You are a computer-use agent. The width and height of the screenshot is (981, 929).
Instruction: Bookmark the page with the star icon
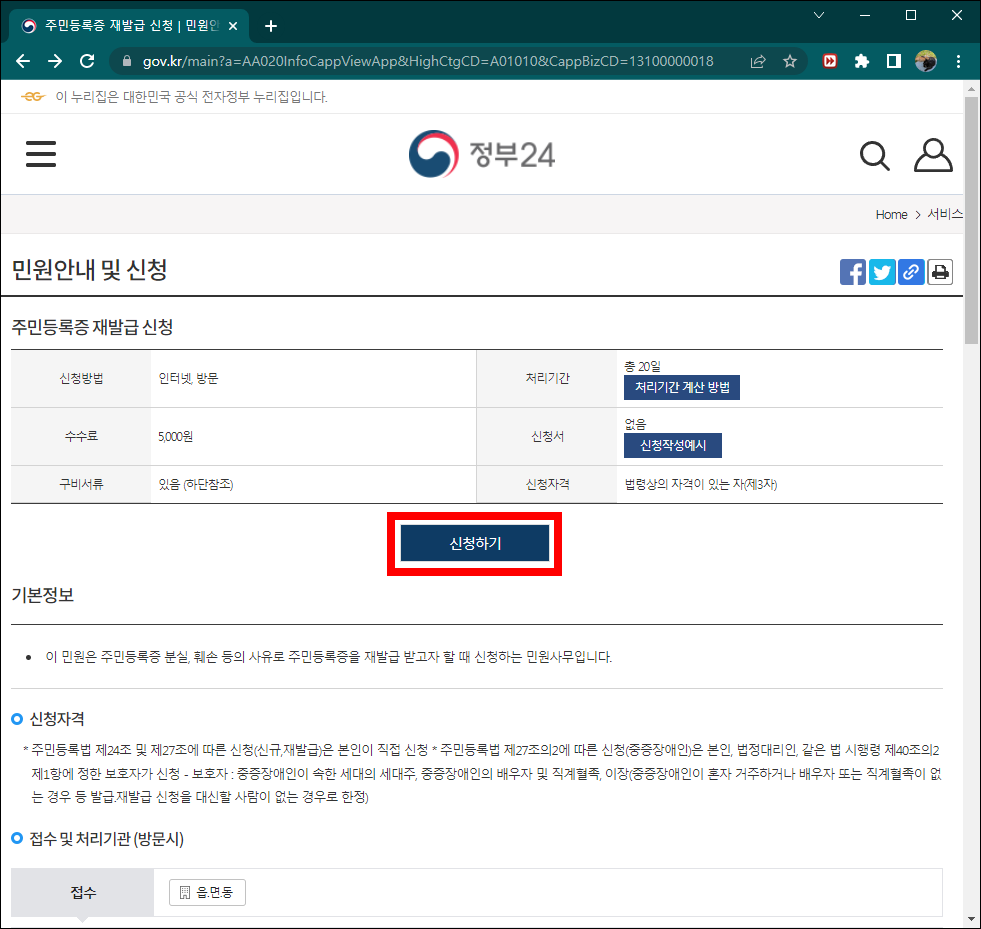790,60
